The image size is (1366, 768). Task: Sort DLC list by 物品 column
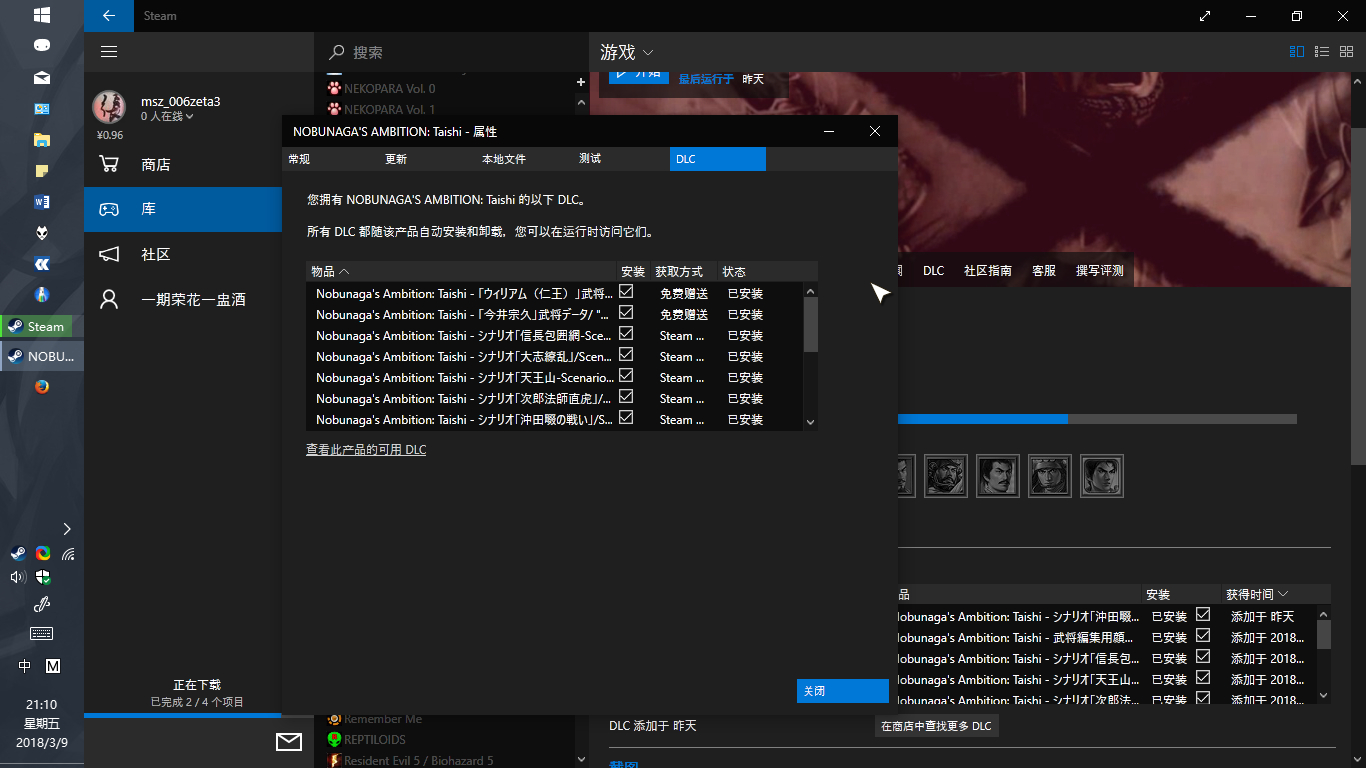click(x=461, y=271)
